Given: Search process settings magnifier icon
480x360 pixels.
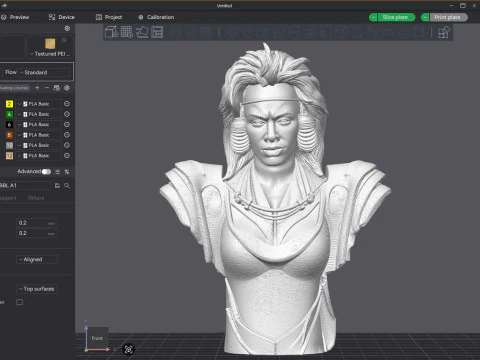Looking at the screenshot, I should pyautogui.click(x=67, y=185).
